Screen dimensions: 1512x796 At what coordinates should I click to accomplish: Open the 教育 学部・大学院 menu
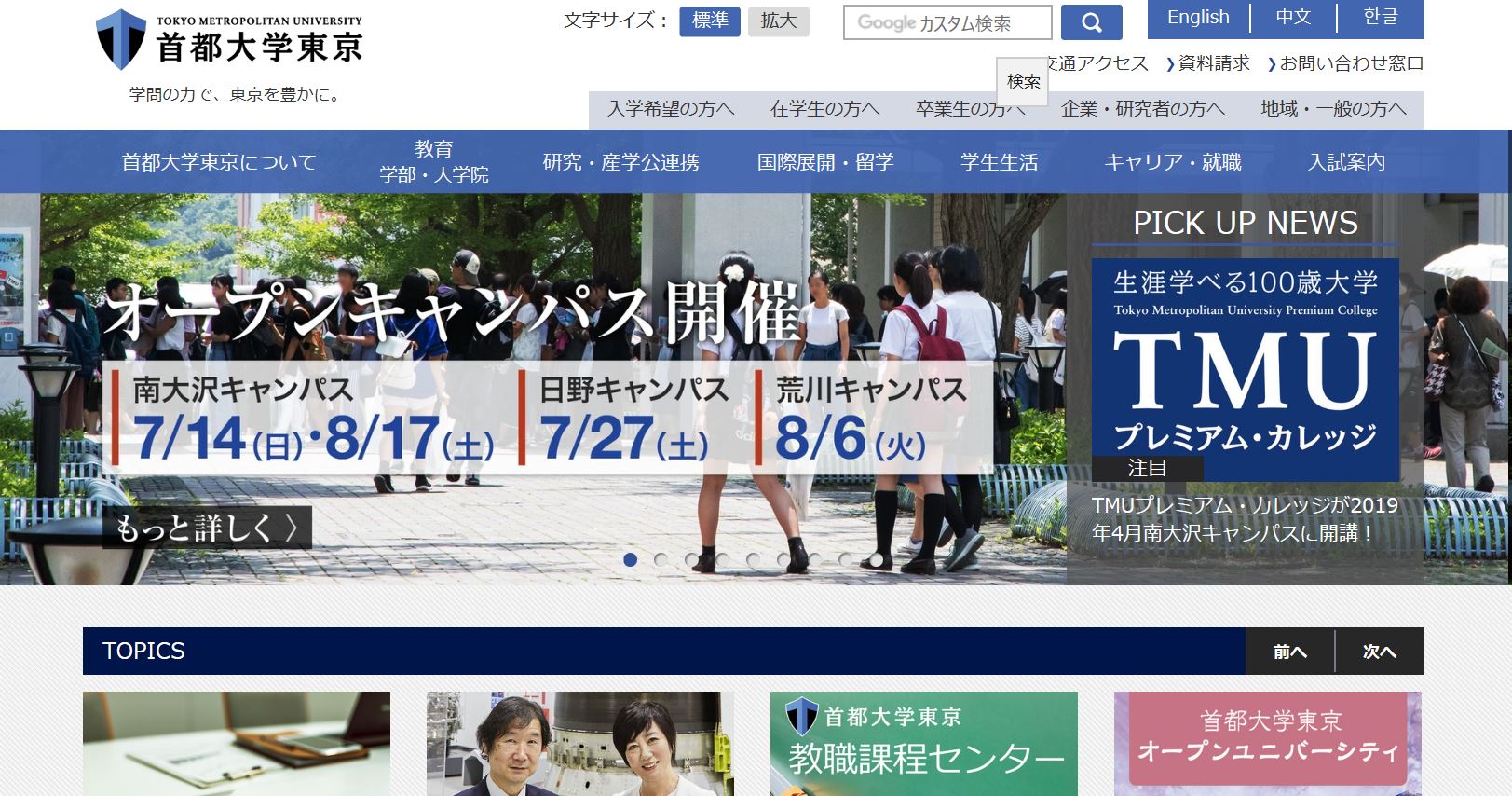click(433, 162)
